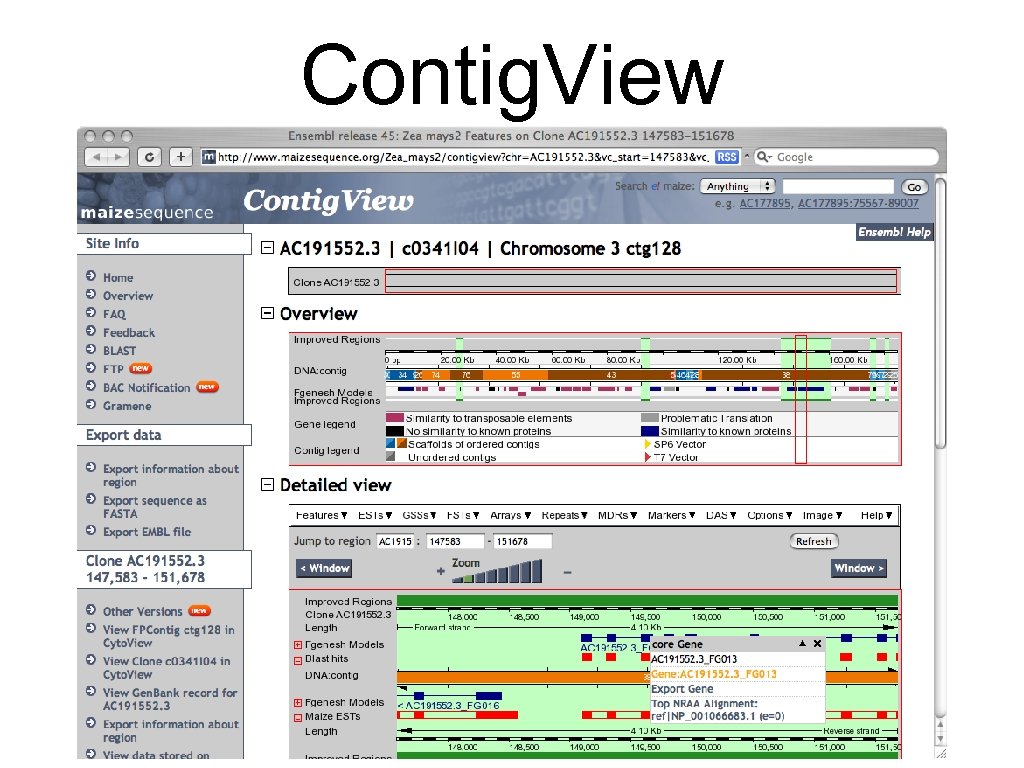Open the Image export menu
1024x768 pixels.
(x=820, y=515)
